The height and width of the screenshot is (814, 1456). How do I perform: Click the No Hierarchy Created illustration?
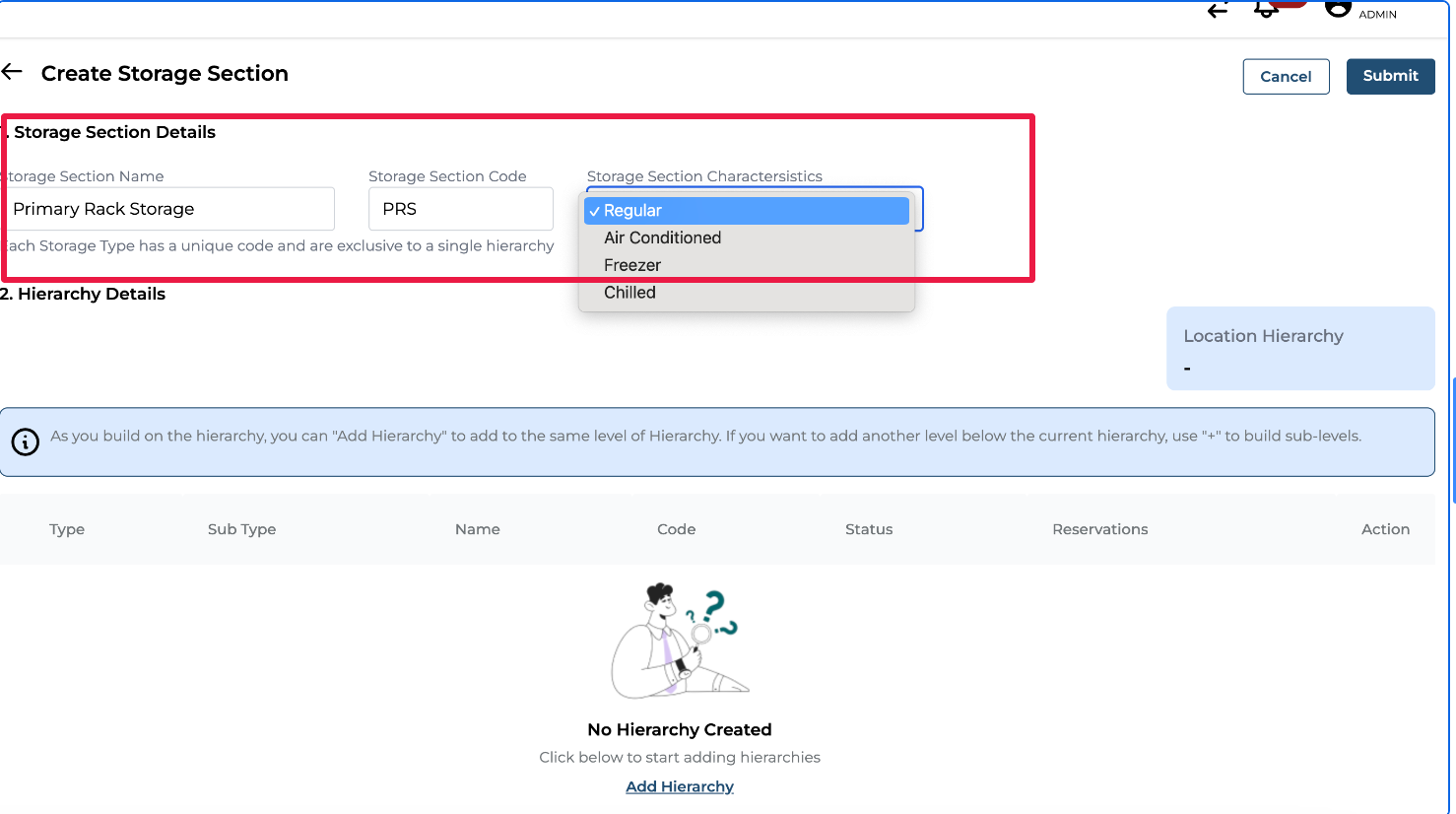[676, 641]
